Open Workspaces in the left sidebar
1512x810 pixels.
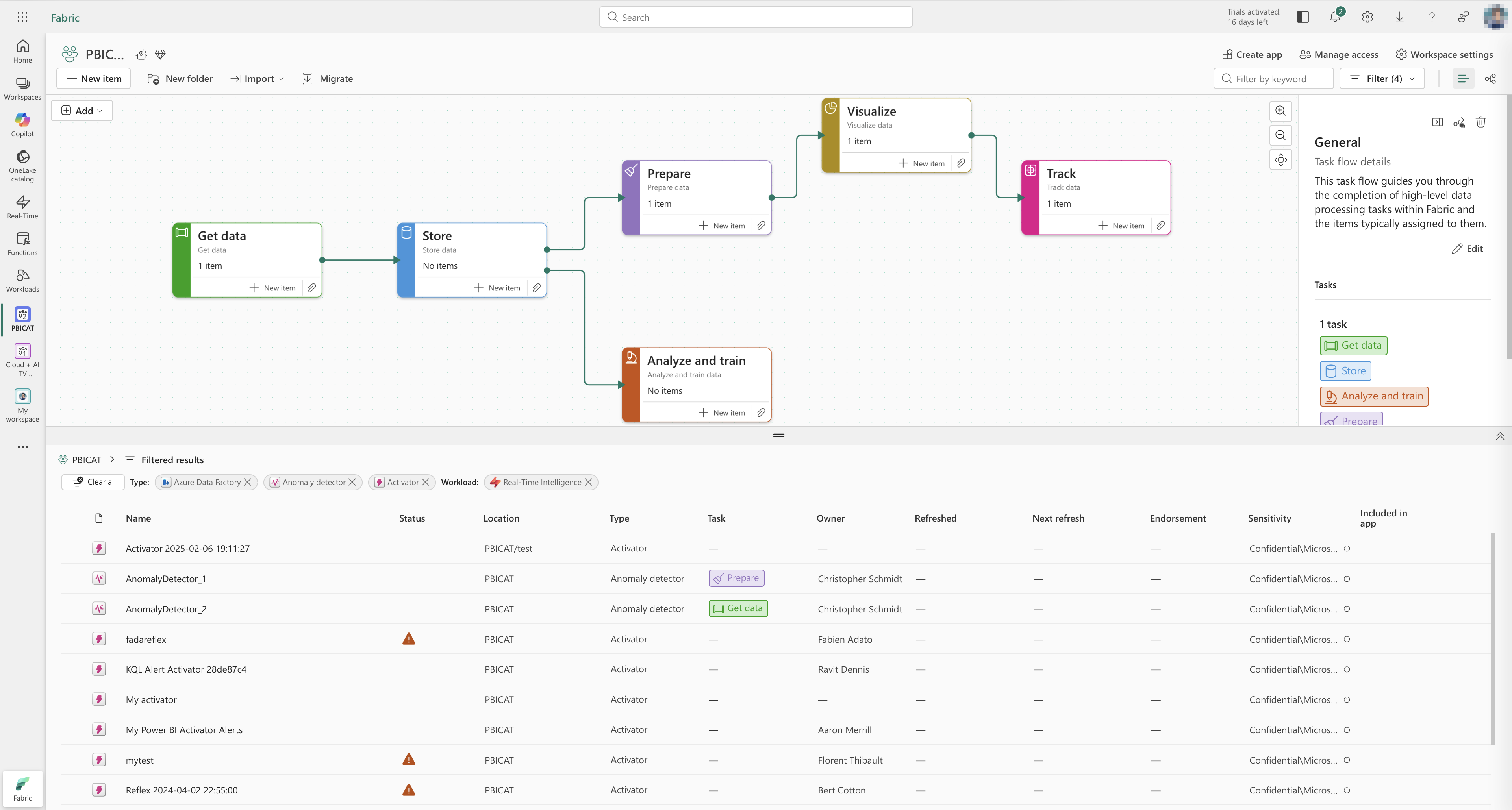tap(22, 89)
